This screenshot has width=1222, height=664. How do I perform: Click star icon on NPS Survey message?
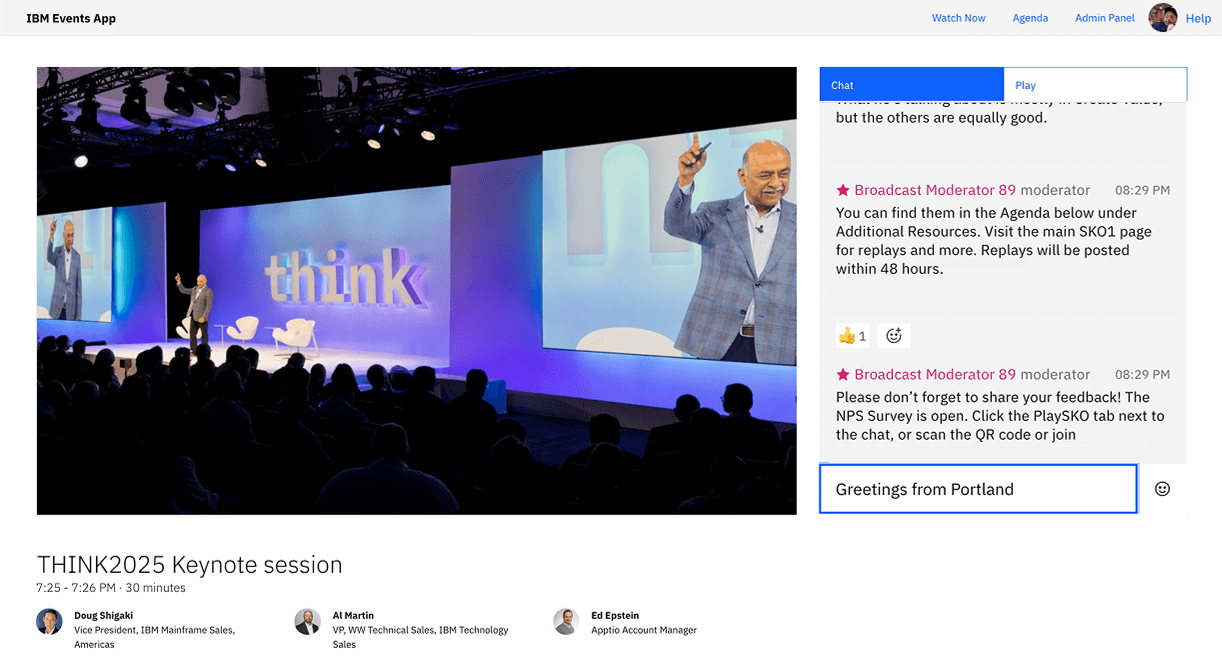point(843,375)
